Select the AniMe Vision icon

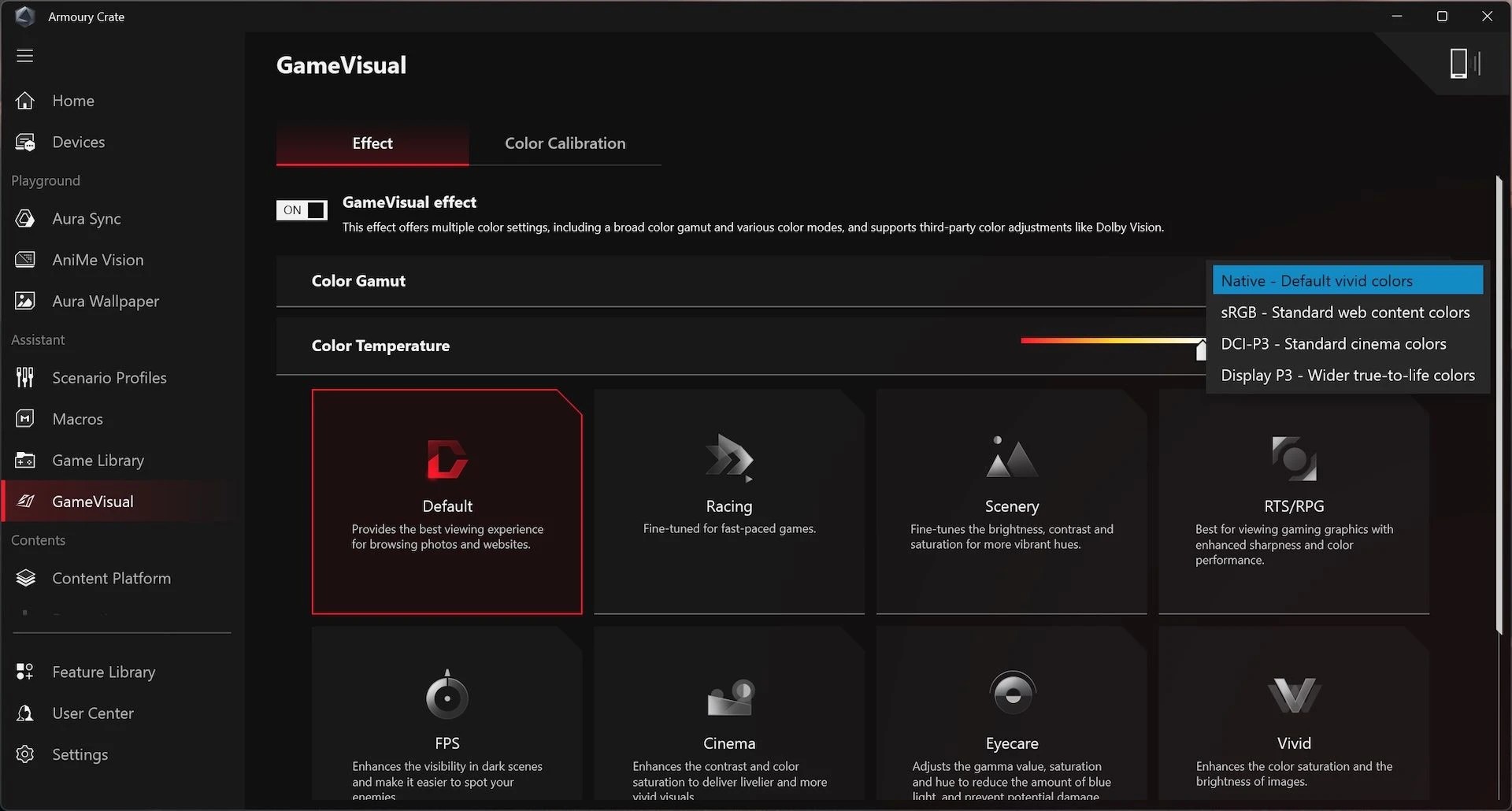coord(24,259)
